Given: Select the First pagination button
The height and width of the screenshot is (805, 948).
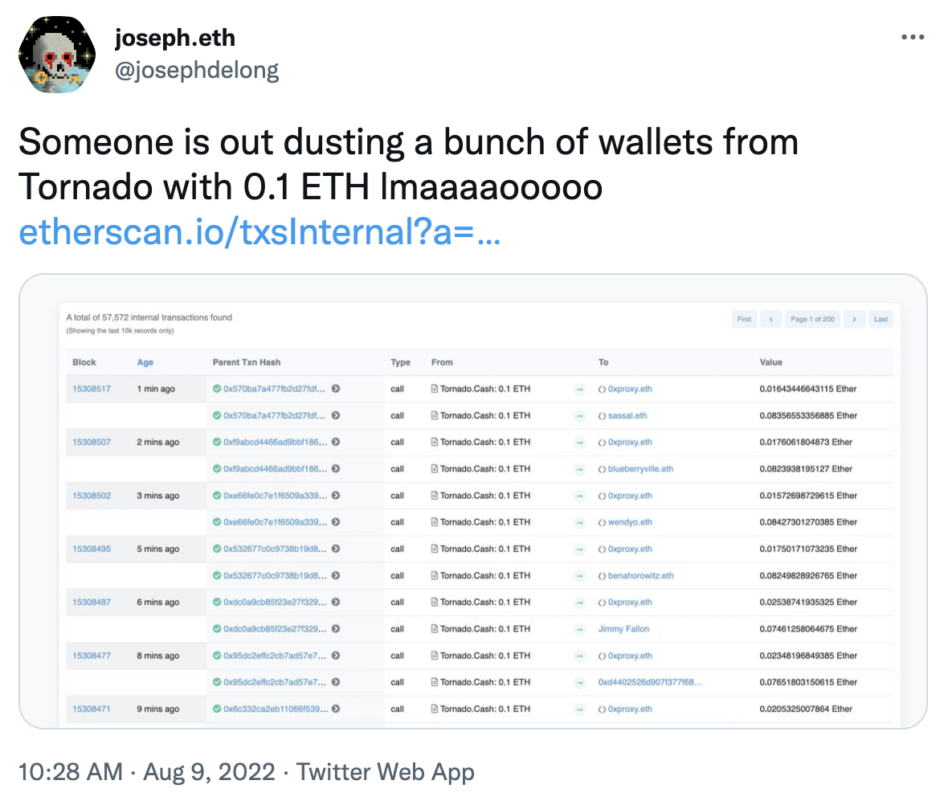Looking at the screenshot, I should (744, 319).
